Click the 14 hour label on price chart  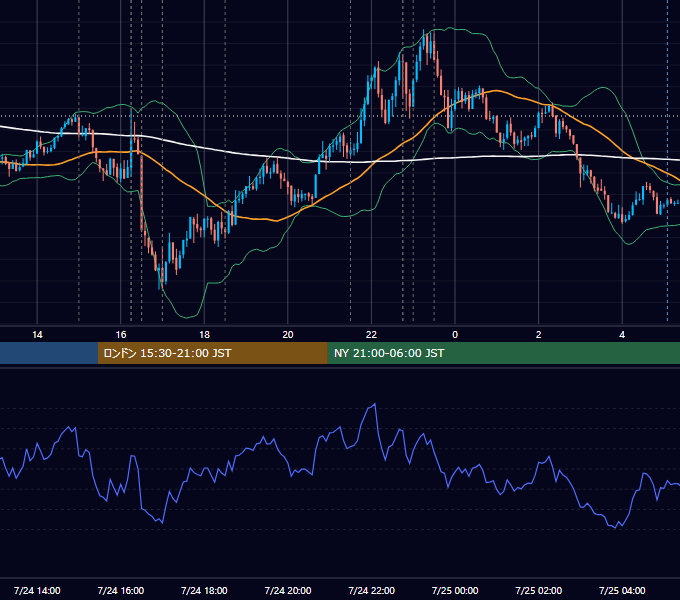click(x=37, y=335)
